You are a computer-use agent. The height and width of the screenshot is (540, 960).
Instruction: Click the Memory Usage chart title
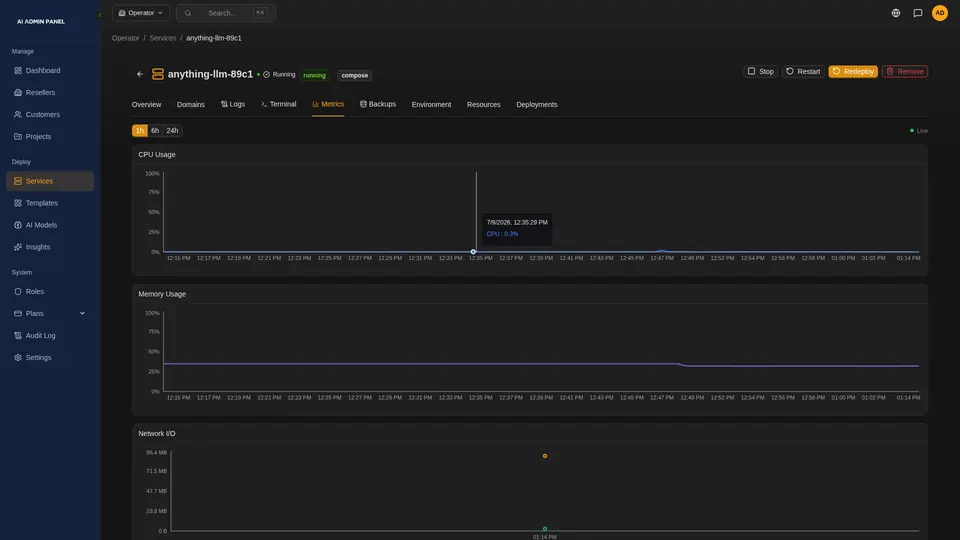click(162, 294)
